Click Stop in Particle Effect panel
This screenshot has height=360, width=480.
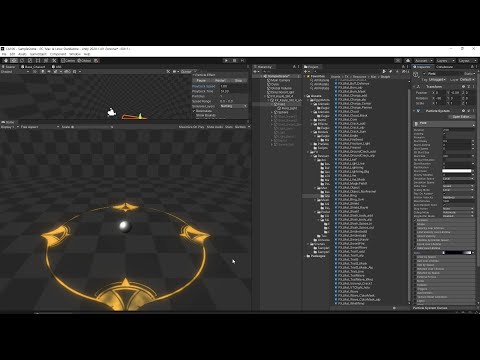[x=238, y=80]
